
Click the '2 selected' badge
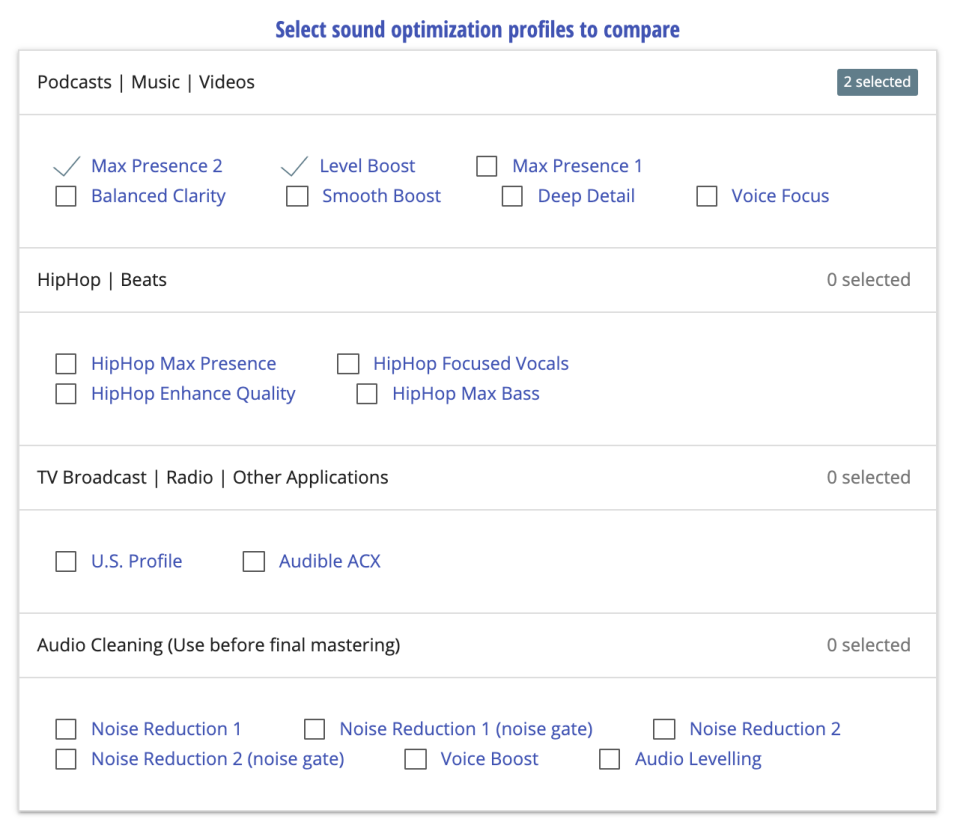click(877, 82)
